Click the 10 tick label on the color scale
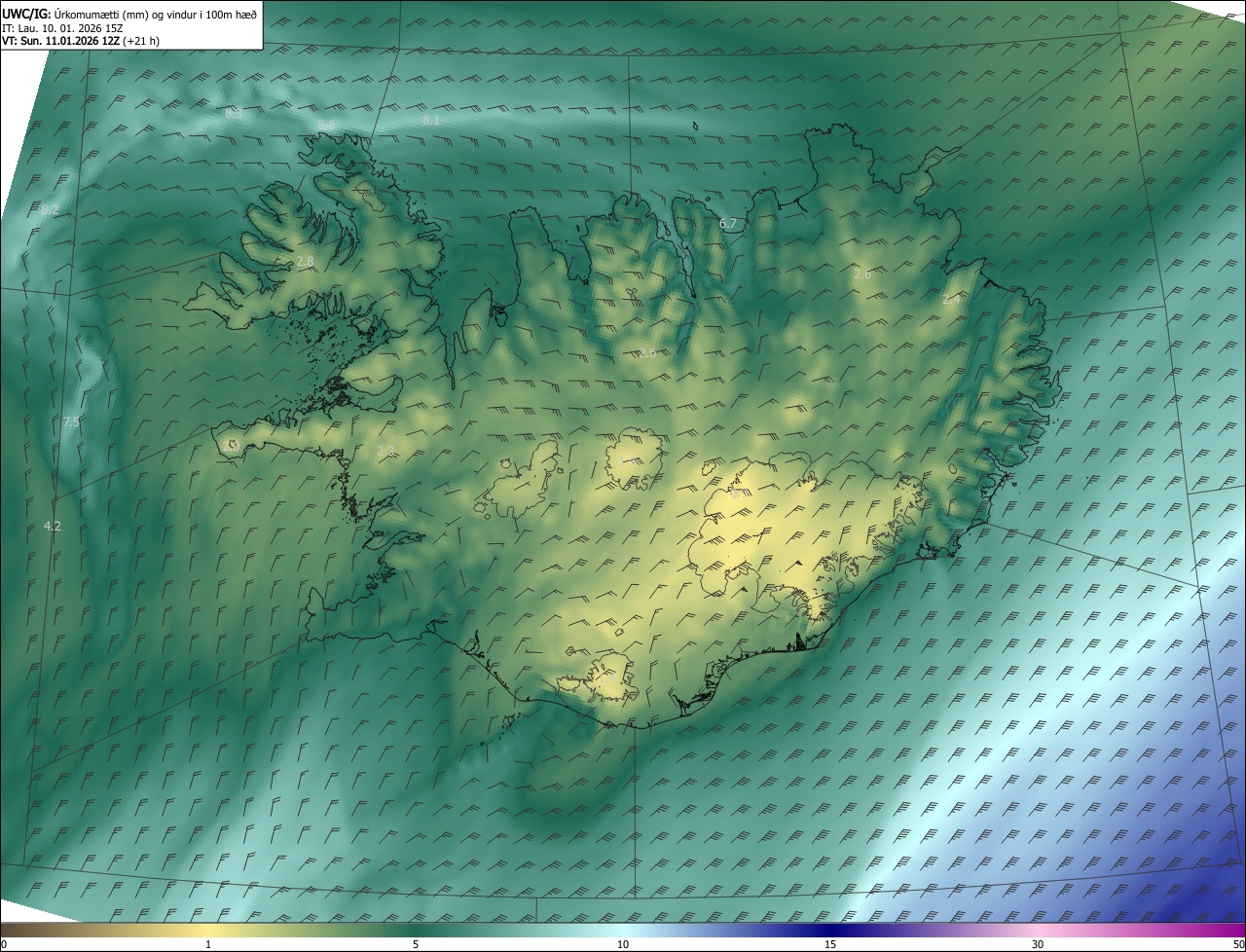This screenshot has height=952, width=1246. pos(623,944)
